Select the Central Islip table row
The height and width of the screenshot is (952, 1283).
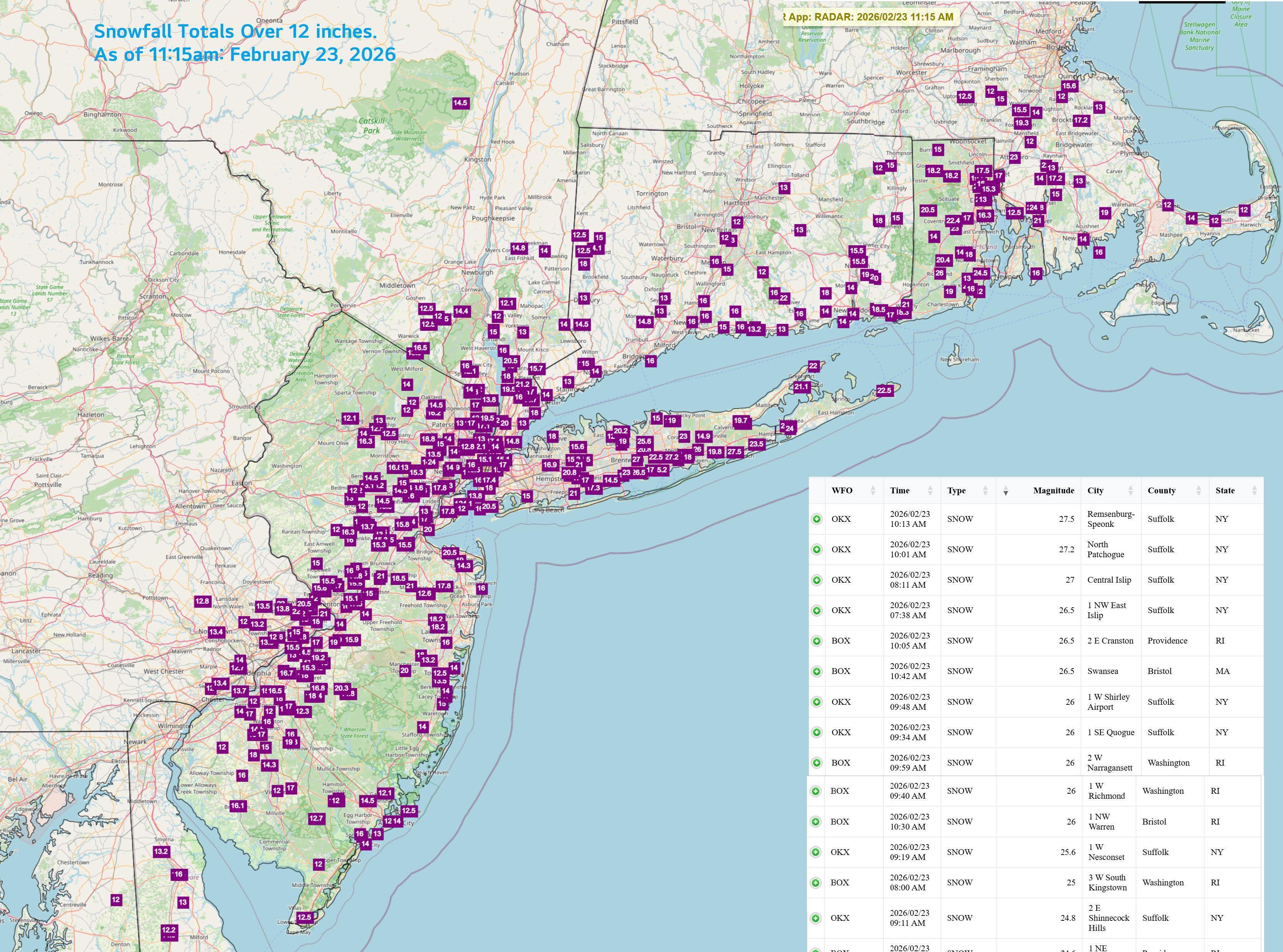tap(1109, 580)
